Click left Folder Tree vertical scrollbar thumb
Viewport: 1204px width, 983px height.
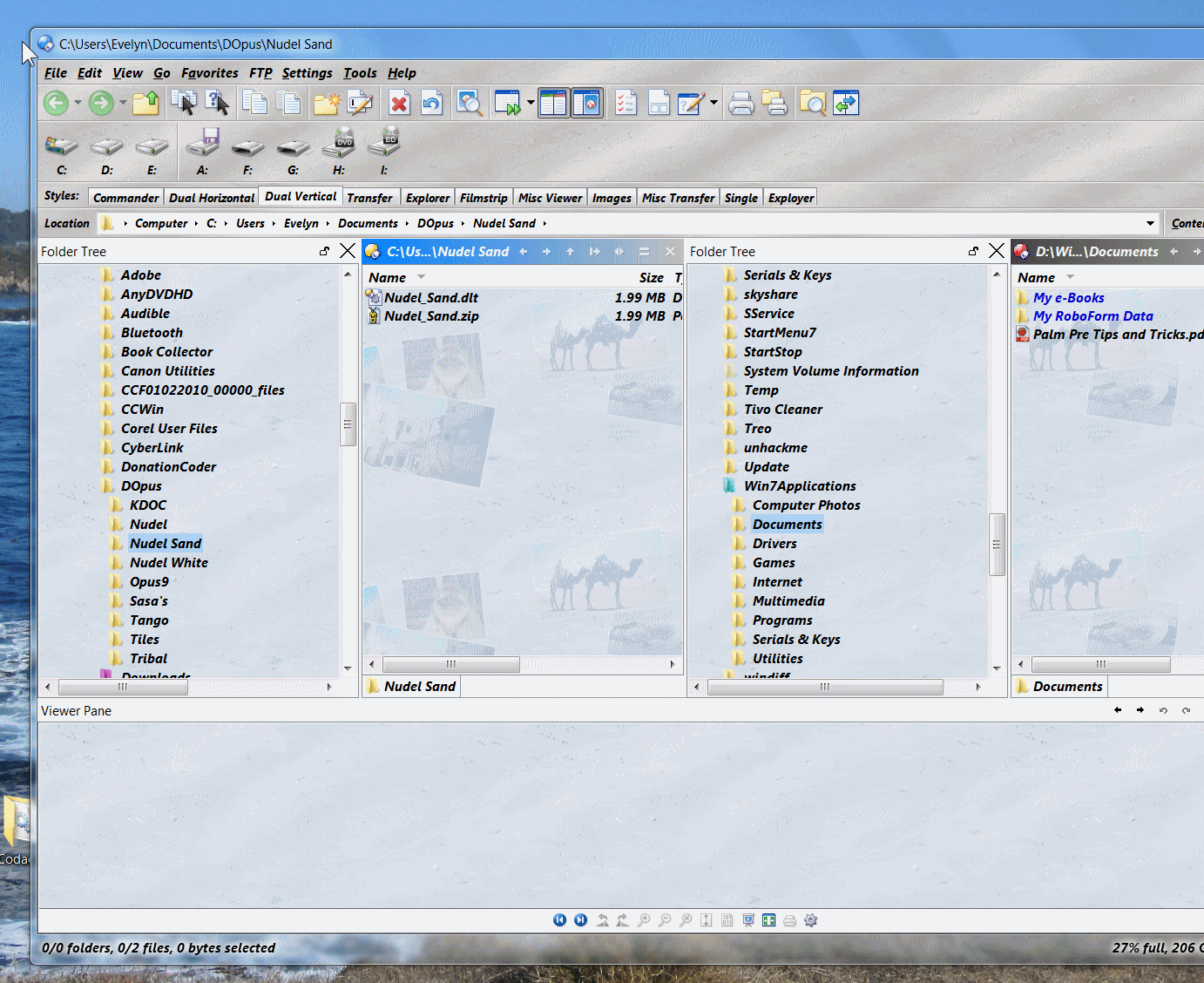tap(348, 424)
